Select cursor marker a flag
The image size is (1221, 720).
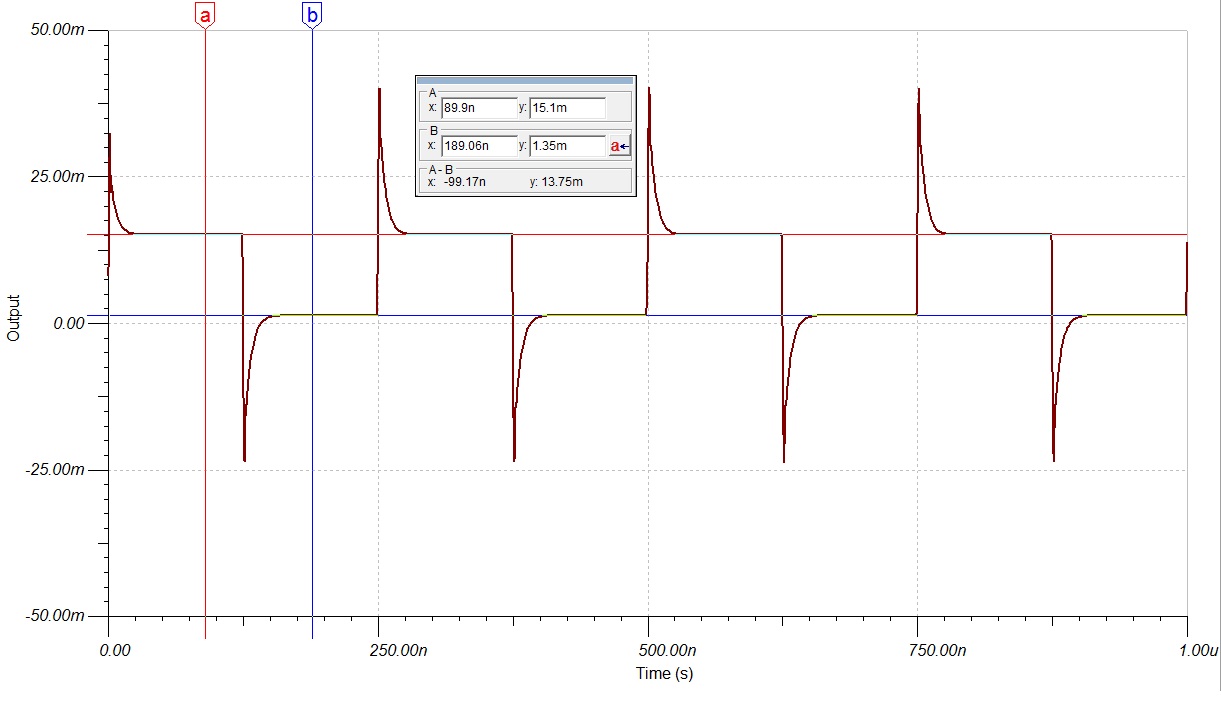205,15
